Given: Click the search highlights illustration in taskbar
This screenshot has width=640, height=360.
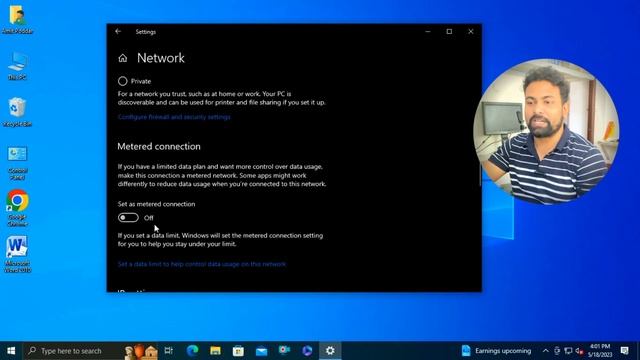Looking at the screenshot, I should [141, 351].
